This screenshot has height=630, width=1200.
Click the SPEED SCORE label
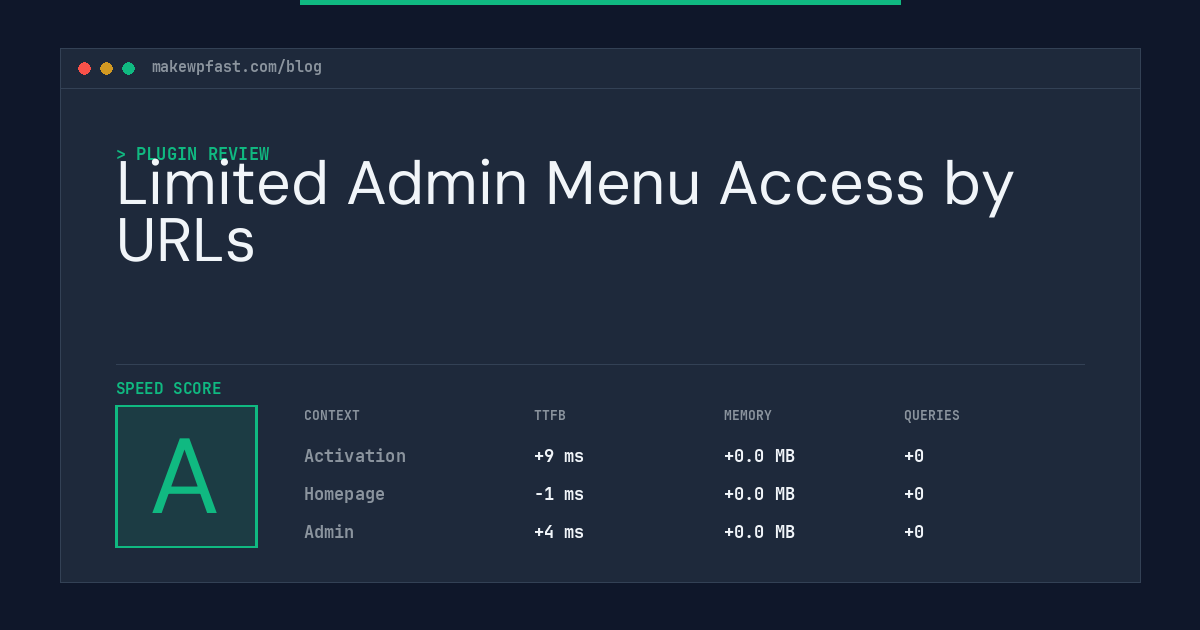(169, 389)
